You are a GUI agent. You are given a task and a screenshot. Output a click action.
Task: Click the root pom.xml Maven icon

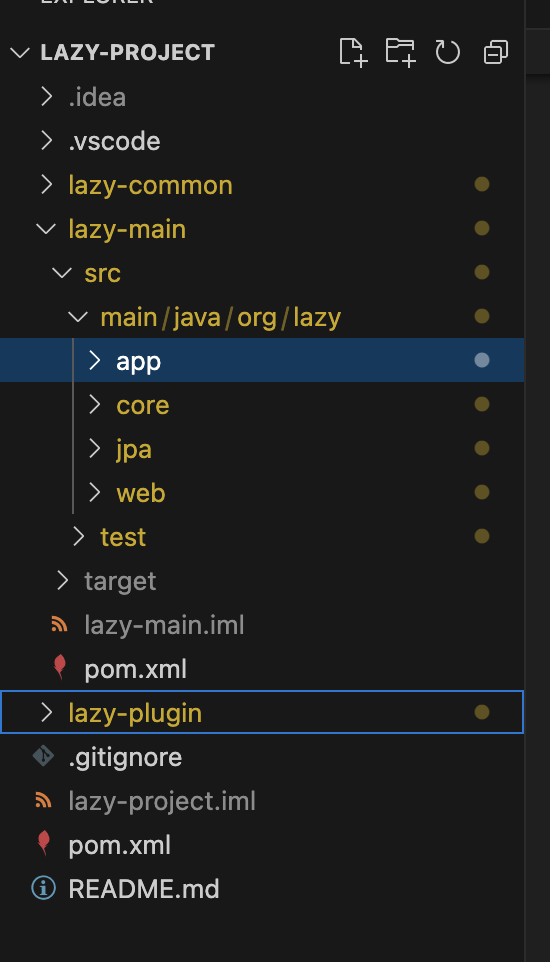pos(43,844)
